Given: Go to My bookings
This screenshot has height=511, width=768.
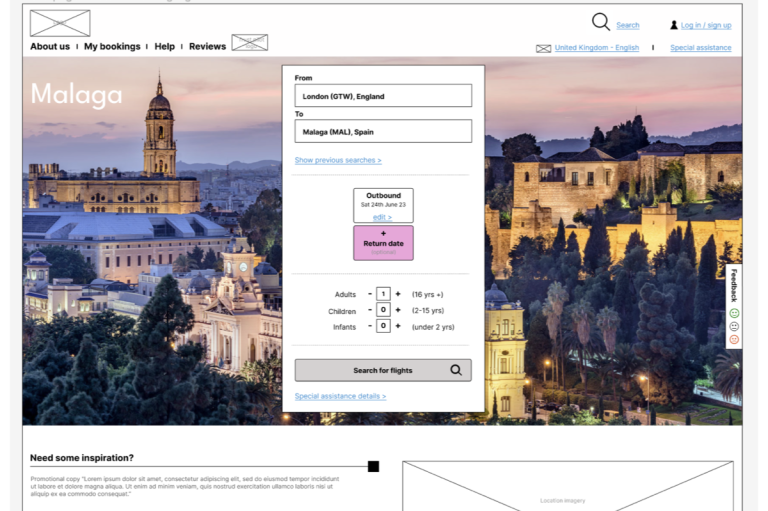Looking at the screenshot, I should click(112, 47).
